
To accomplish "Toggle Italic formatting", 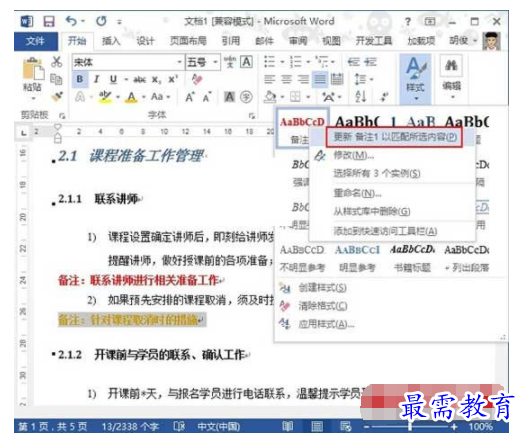I will coord(96,79).
